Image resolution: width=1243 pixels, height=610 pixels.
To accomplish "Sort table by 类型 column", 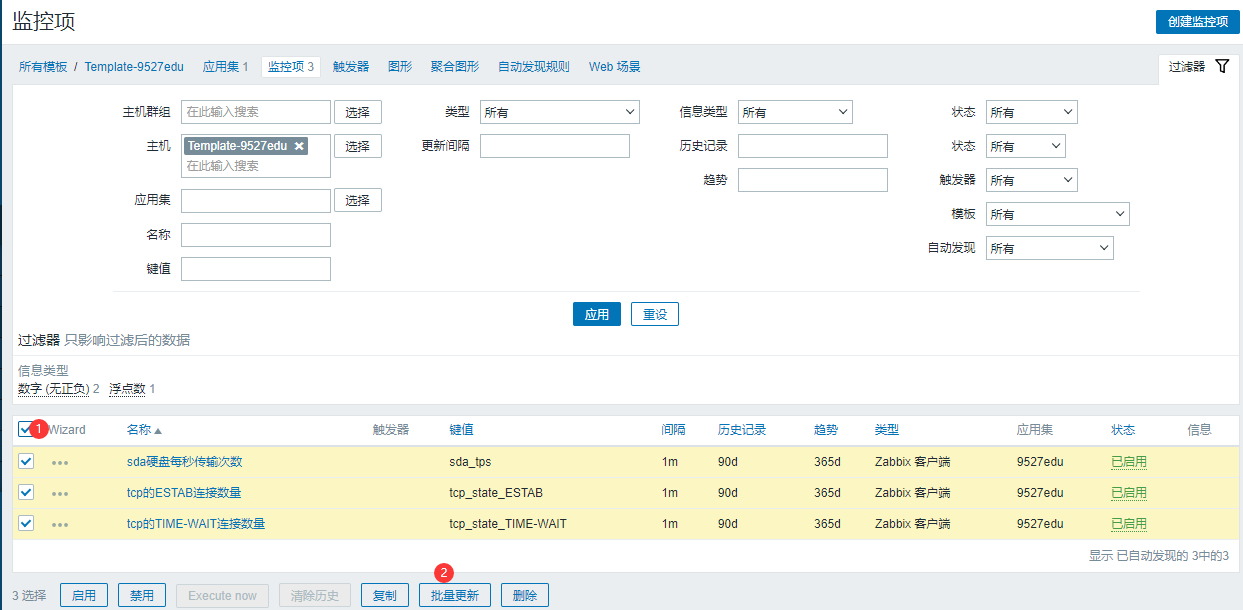I will pos(887,430).
